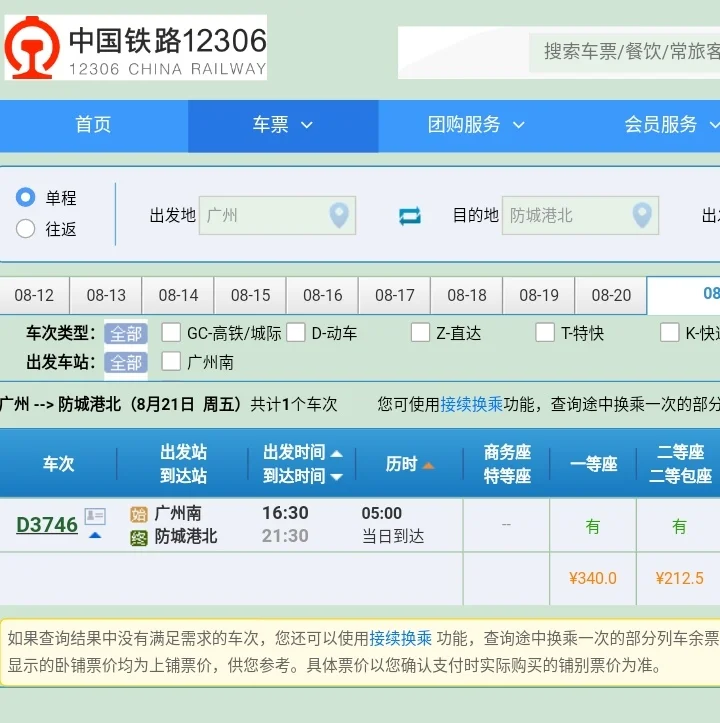The image size is (720, 723).
Task: Sort by 历时 duration arrow
Action: (x=428, y=466)
